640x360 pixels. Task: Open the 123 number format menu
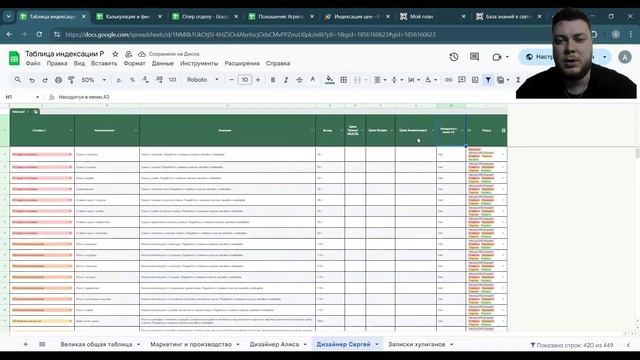(x=172, y=80)
